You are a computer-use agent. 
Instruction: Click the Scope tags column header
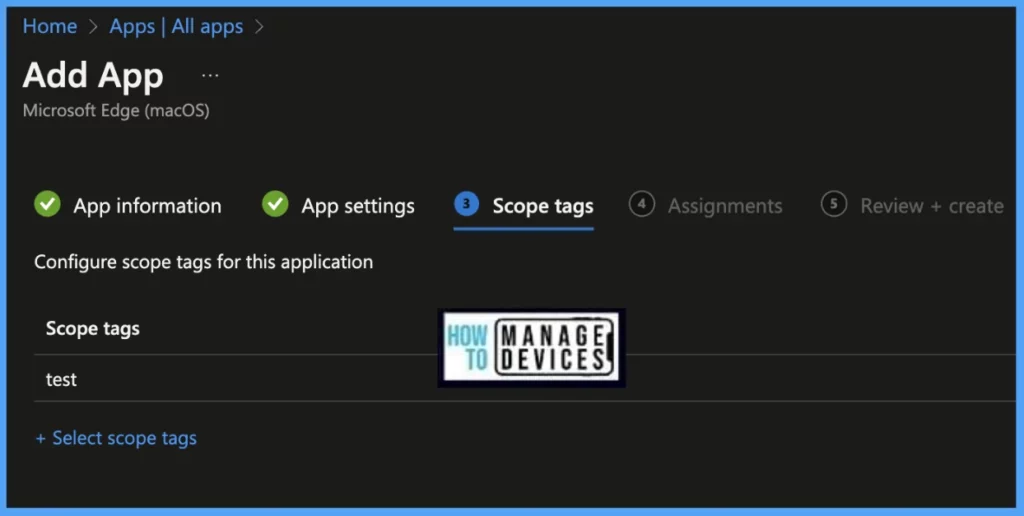(x=93, y=329)
